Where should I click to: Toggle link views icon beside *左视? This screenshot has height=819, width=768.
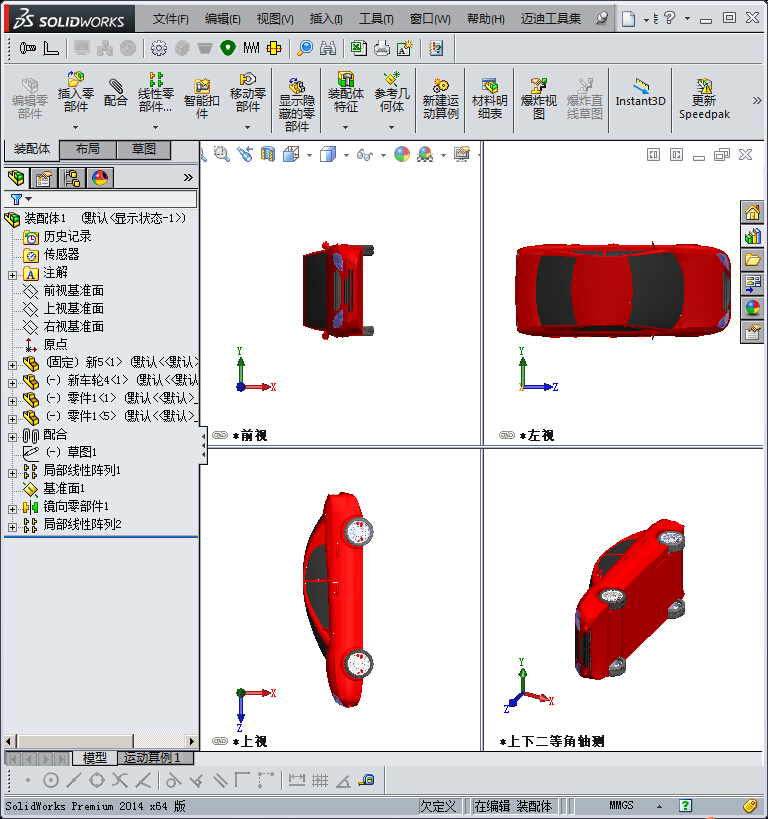[x=507, y=435]
